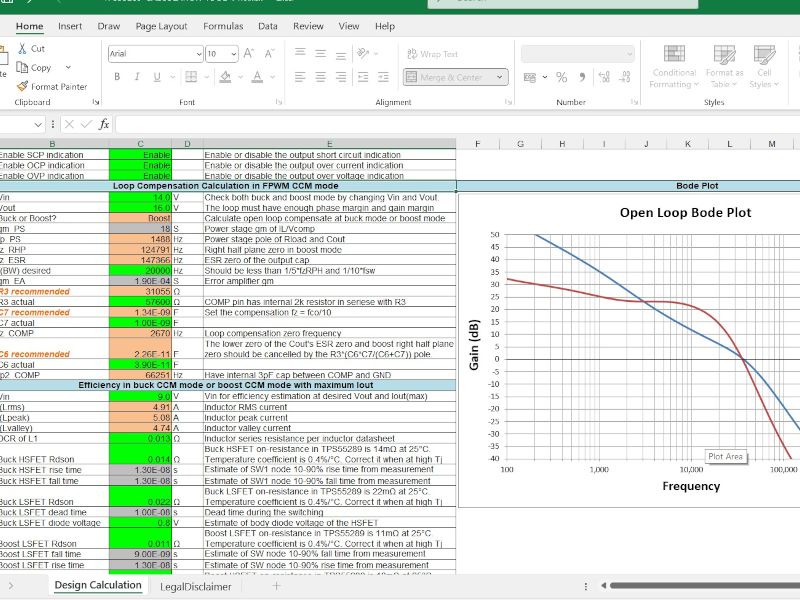This screenshot has height=600, width=800.
Task: Toggle Italic formatting
Action: tap(138, 77)
